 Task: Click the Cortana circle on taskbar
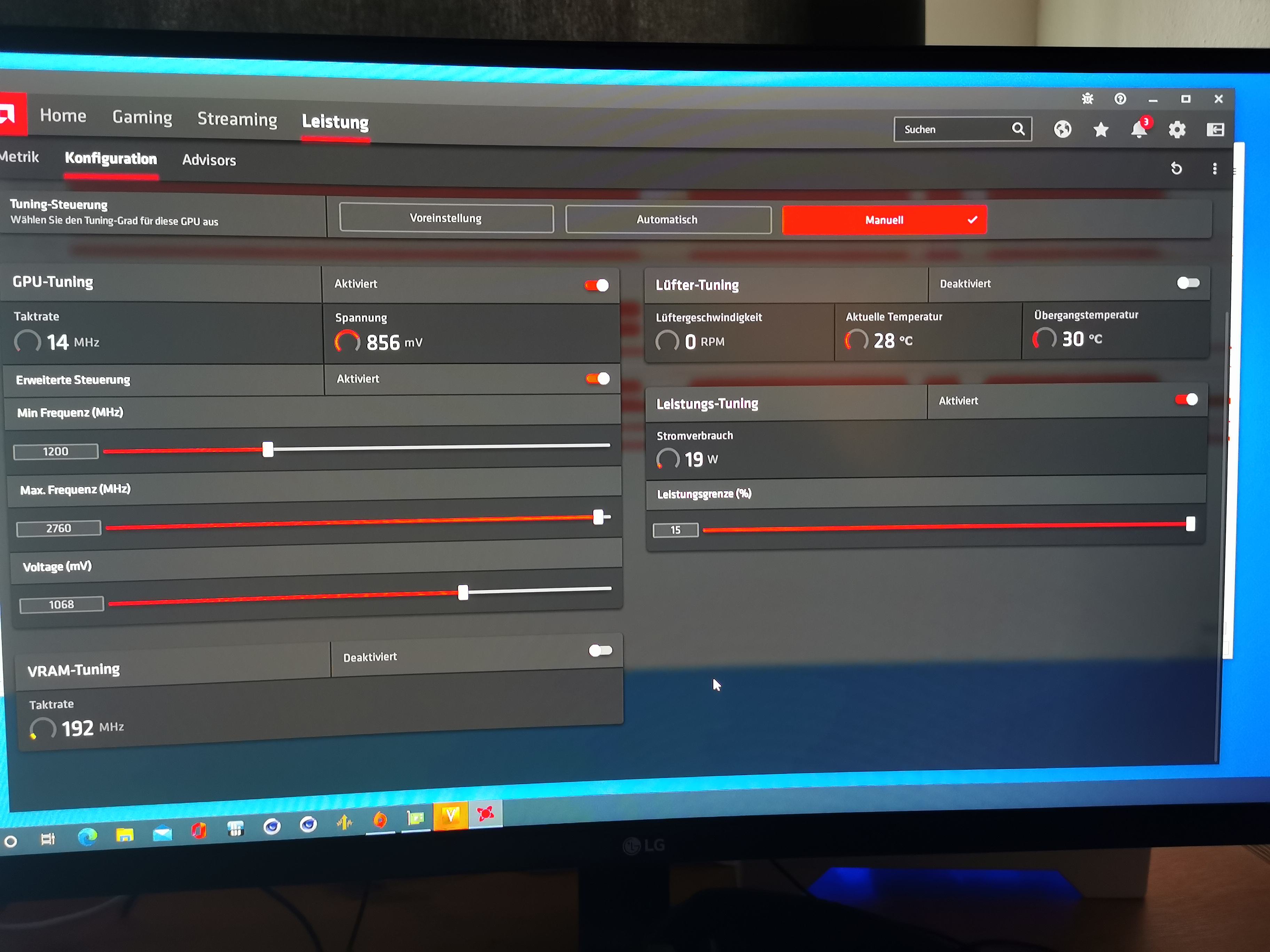click(x=10, y=842)
